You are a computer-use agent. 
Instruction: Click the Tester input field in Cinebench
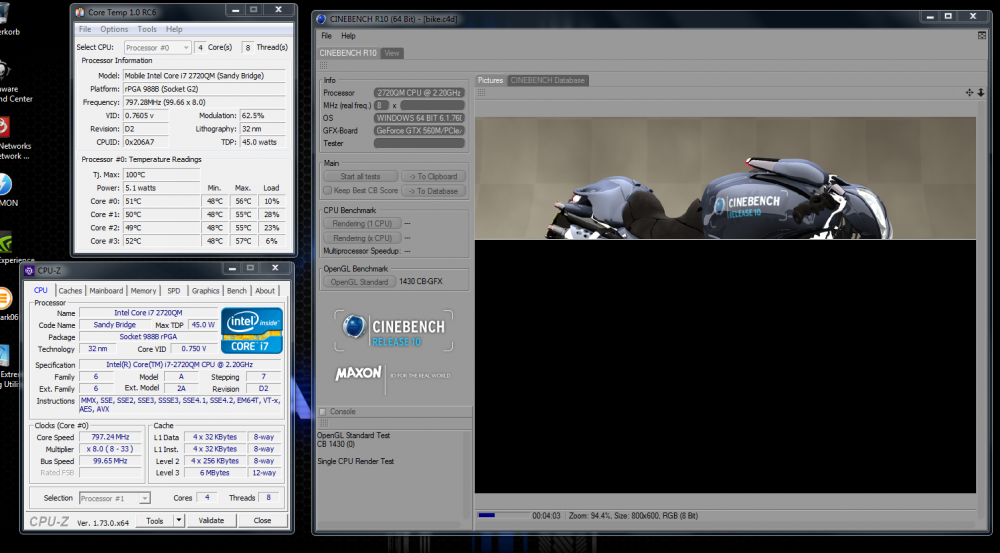(x=418, y=144)
